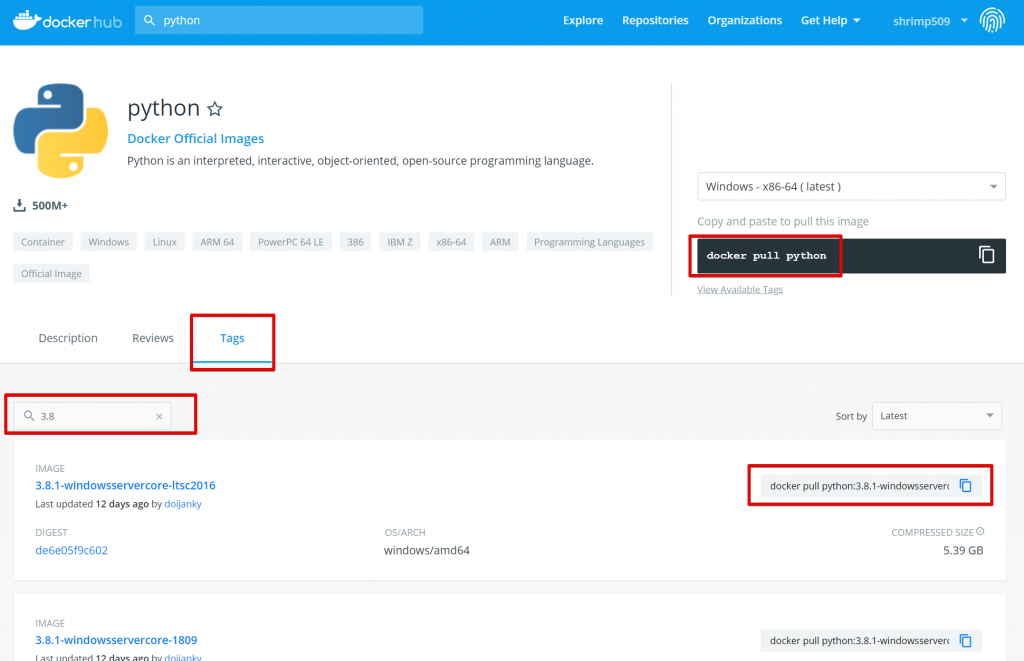The width and height of the screenshot is (1024, 661).
Task: Open the shrimp509 account menu
Action: (930, 21)
